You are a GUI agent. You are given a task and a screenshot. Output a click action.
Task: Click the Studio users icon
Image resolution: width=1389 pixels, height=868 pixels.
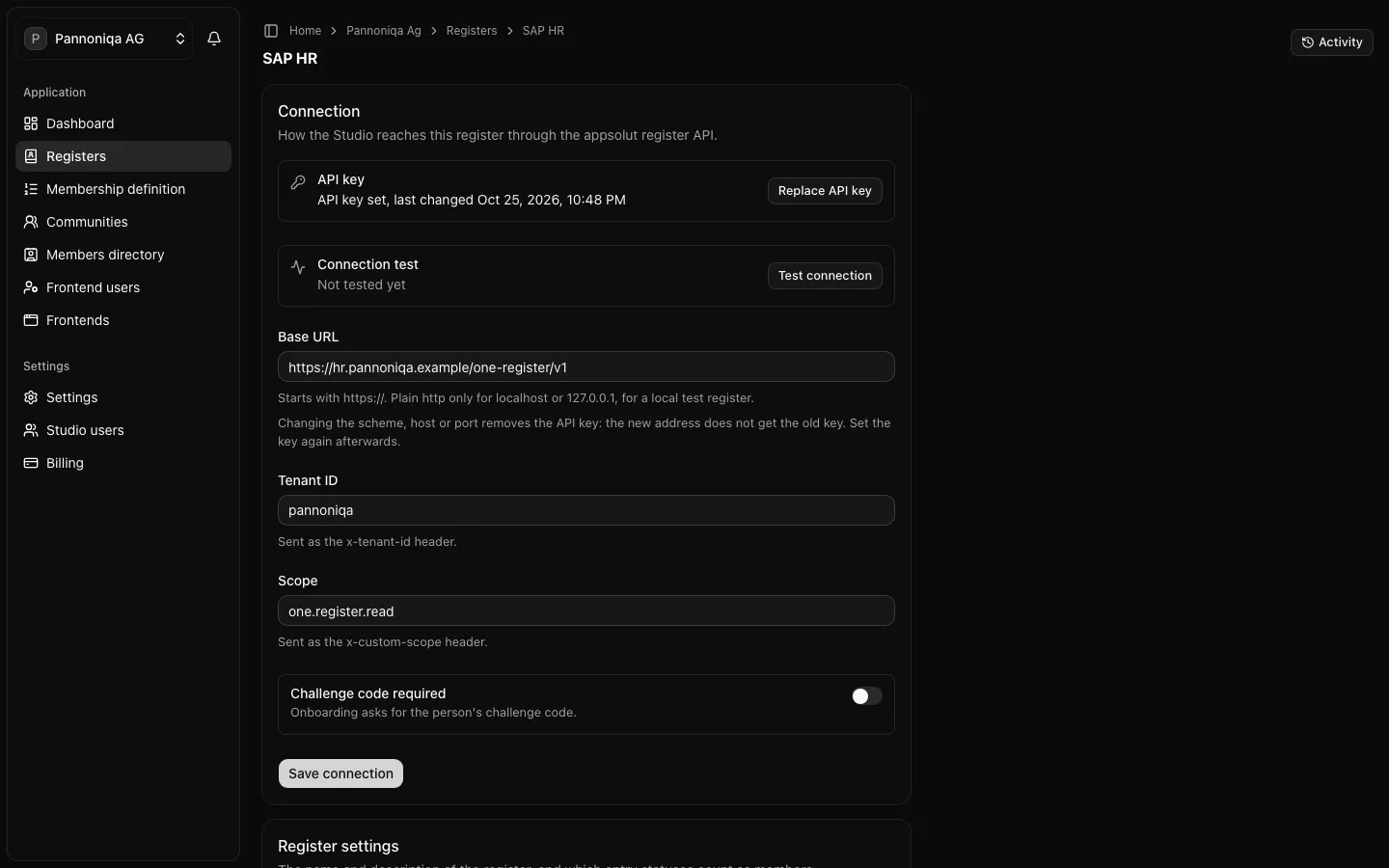[31, 430]
